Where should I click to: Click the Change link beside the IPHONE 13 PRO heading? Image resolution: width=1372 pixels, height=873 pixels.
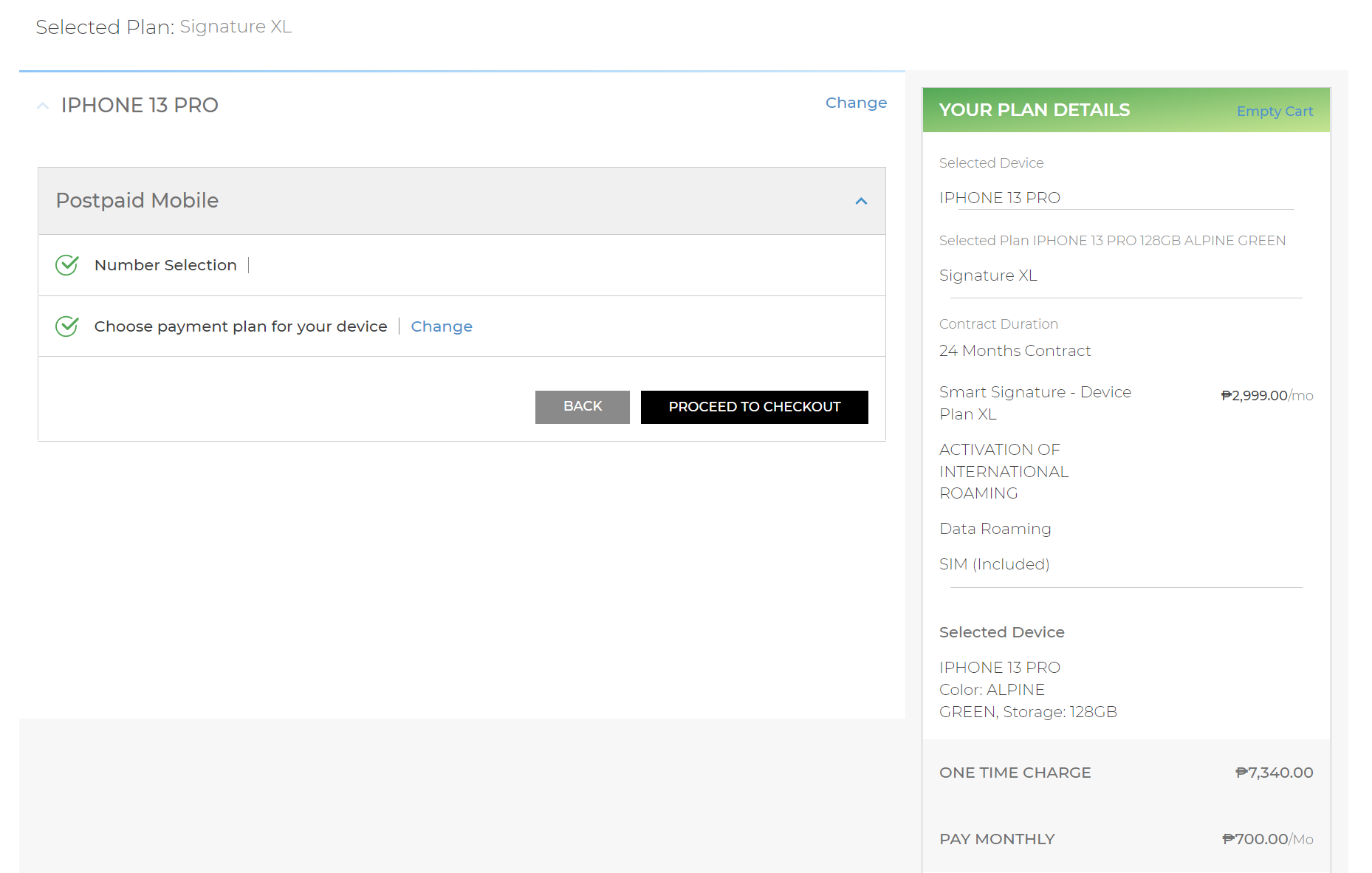coord(855,103)
